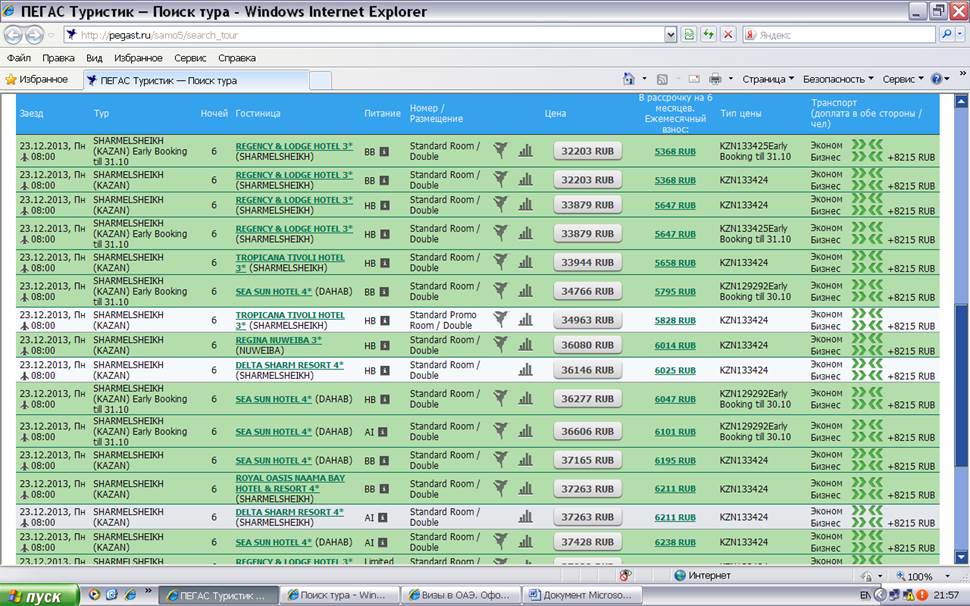Expand the Сервис dropdown in the command bar
The height and width of the screenshot is (606, 970).
[903, 79]
